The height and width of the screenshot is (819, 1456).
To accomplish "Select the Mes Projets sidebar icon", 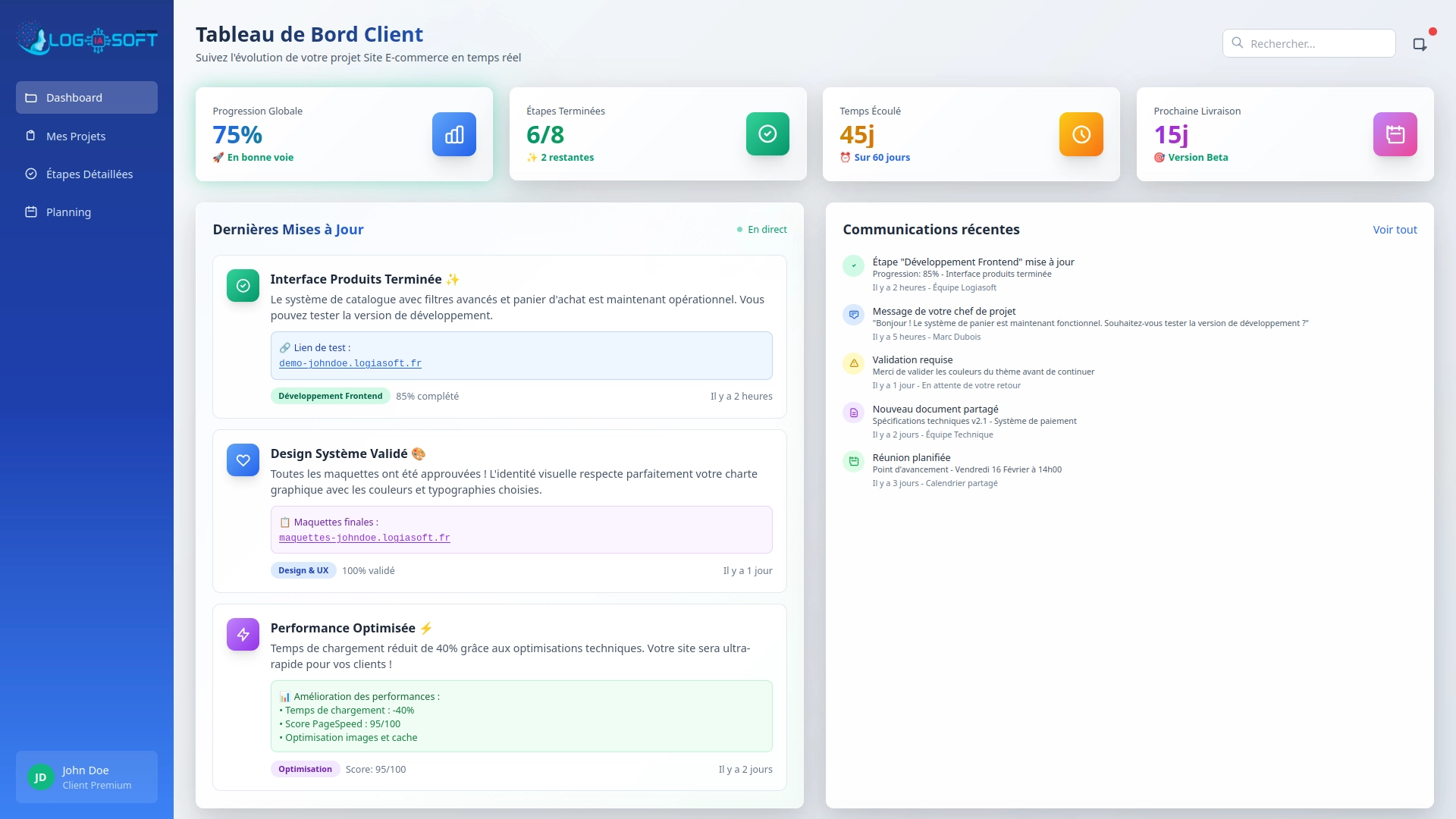I will click(x=30, y=136).
